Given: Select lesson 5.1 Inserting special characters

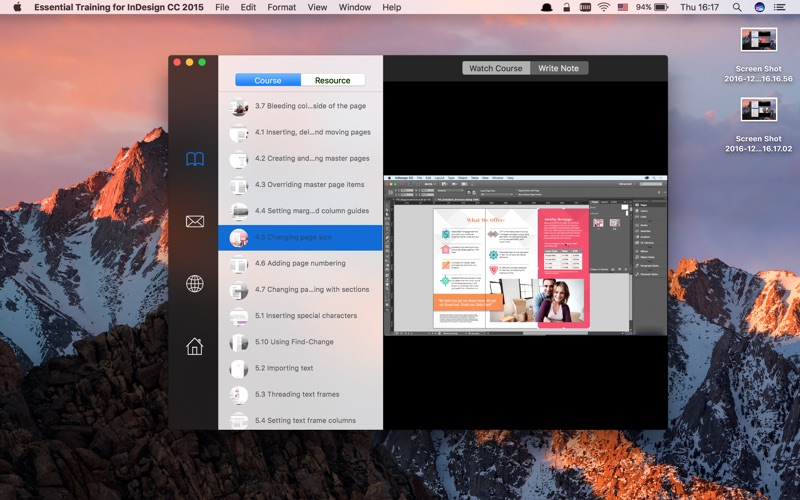Looking at the screenshot, I should click(301, 316).
